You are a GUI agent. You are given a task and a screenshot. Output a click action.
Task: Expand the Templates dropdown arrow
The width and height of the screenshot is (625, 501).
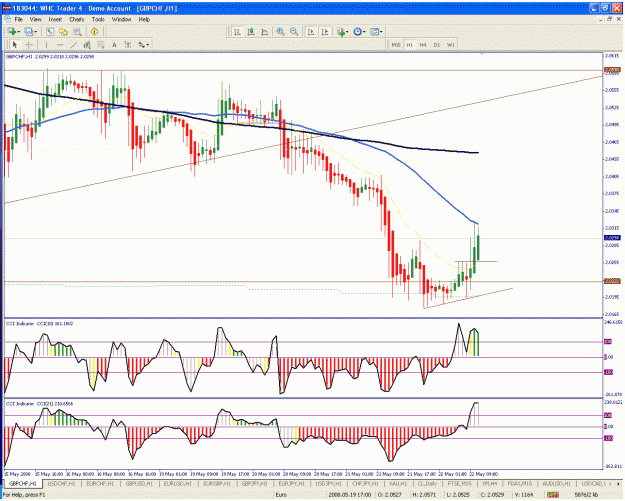pyautogui.click(x=381, y=31)
